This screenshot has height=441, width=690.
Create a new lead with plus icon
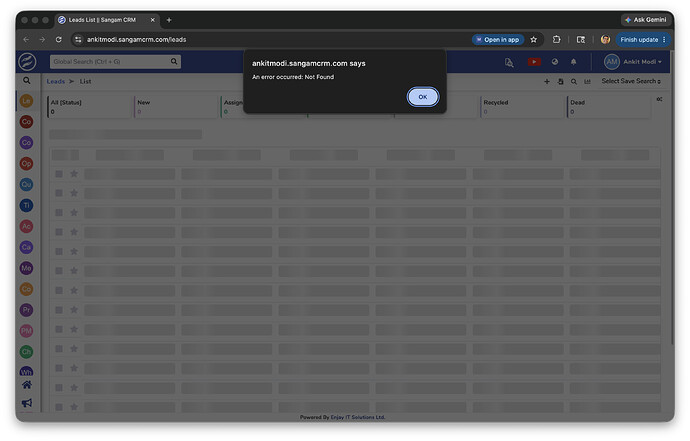point(547,81)
